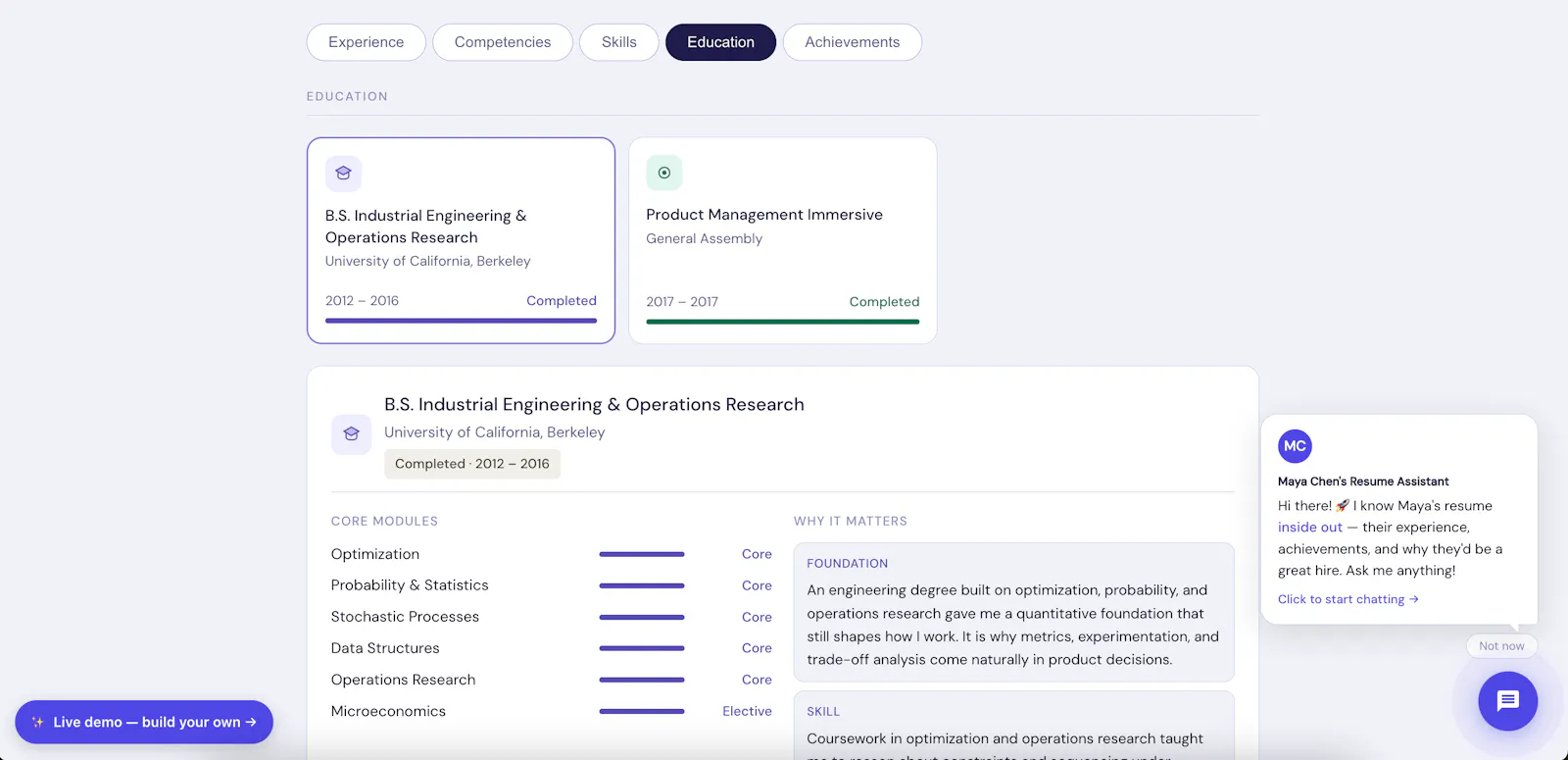Click the Elective label beside Microeconomics
Image resolution: width=1568 pixels, height=760 pixels.
coord(747,711)
